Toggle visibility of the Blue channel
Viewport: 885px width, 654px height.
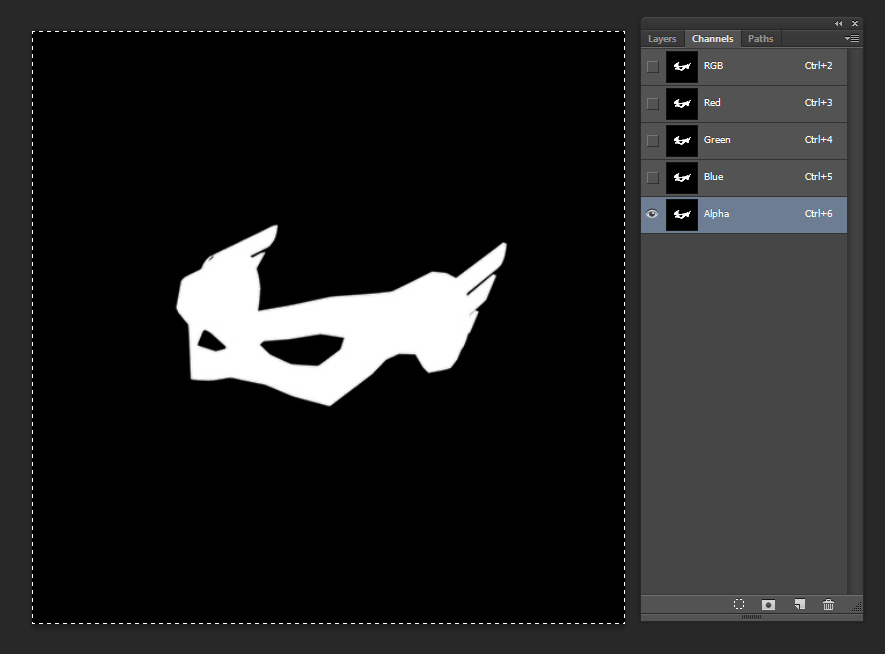point(652,178)
